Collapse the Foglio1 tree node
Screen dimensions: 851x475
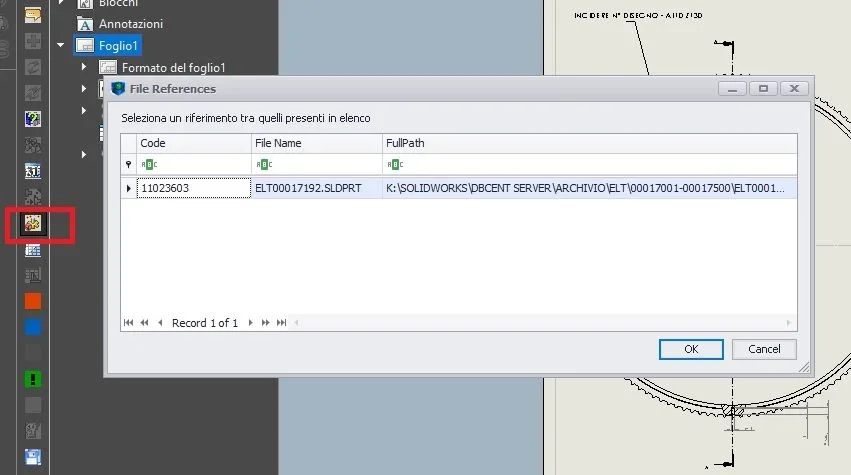[x=61, y=45]
